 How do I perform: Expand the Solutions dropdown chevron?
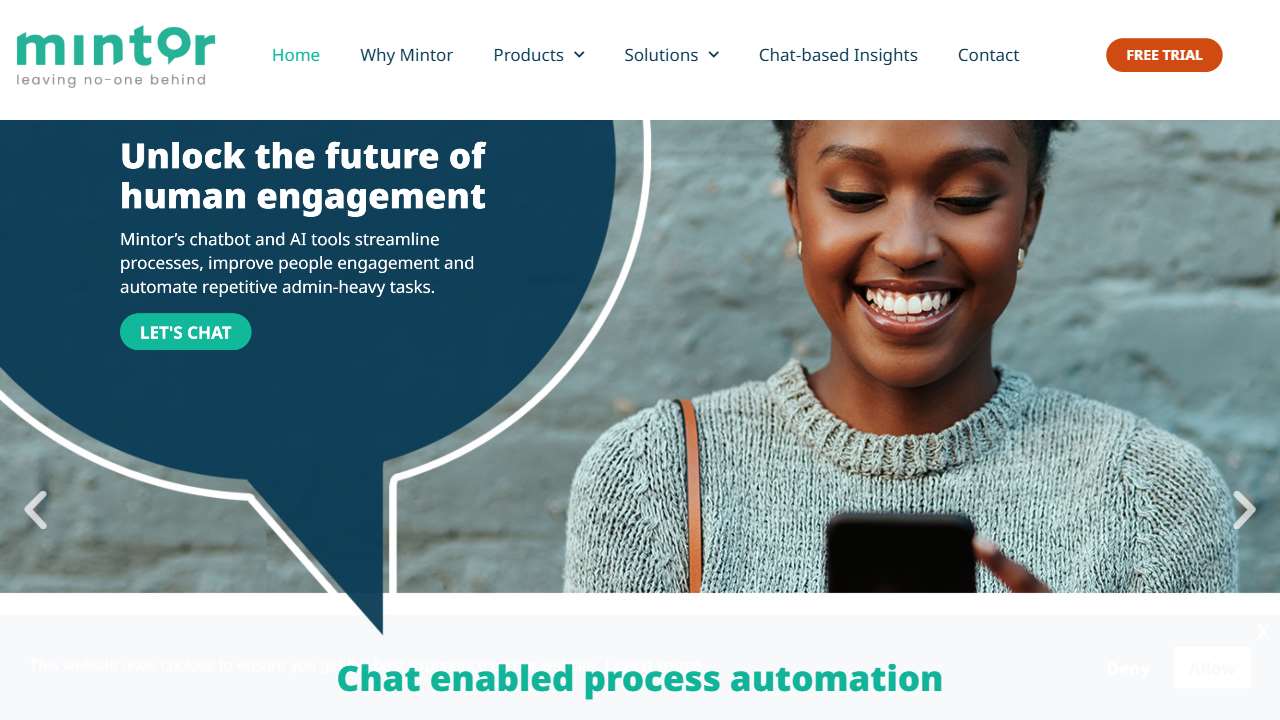coord(714,55)
